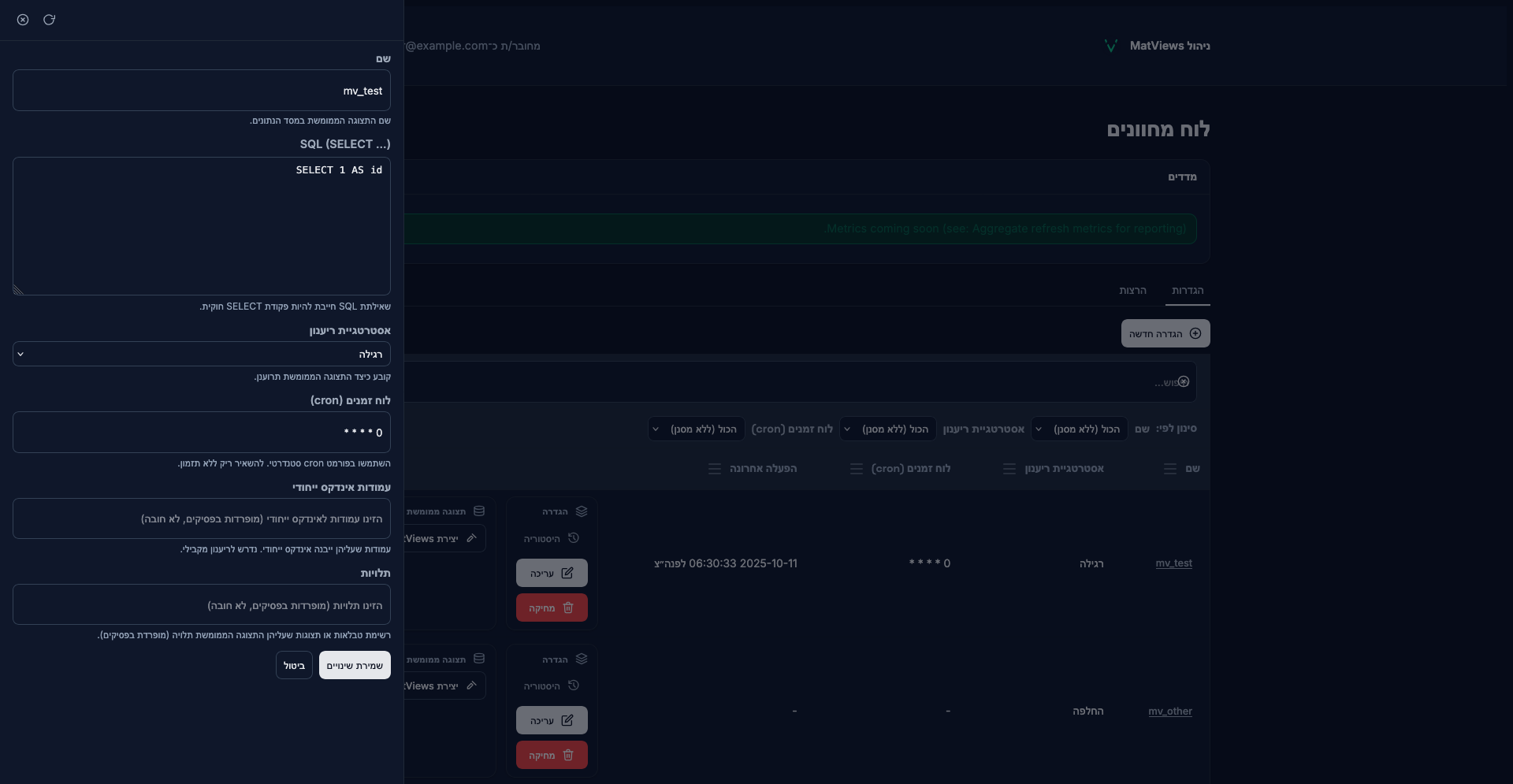Open the mv_other link in table

pos(1169,711)
